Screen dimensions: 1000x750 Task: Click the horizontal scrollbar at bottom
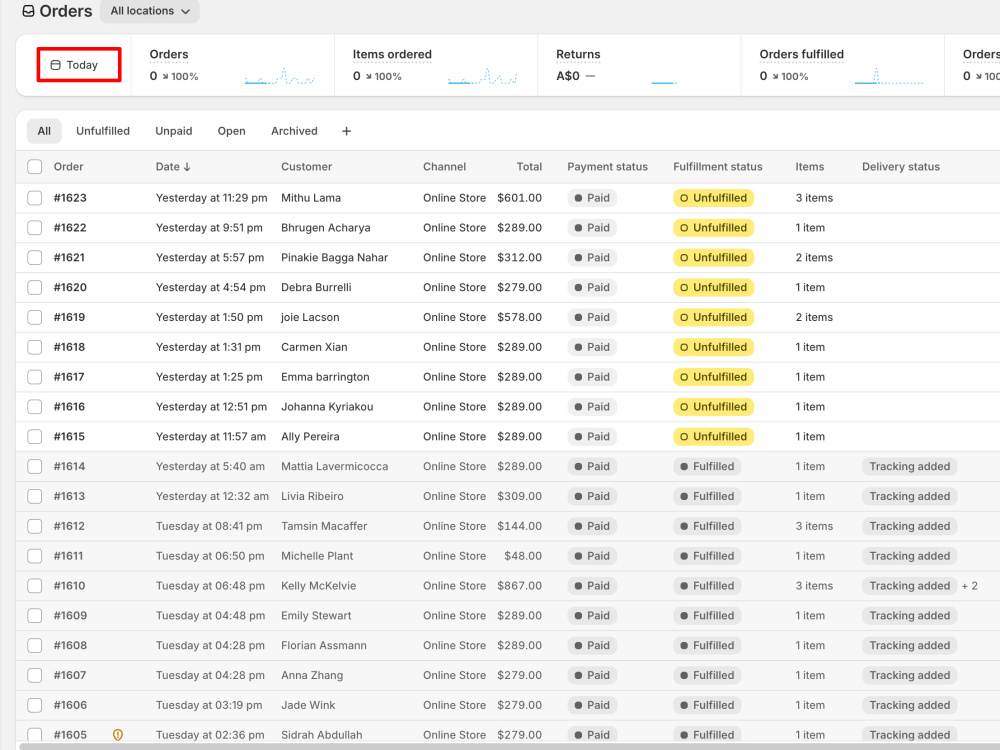509,746
